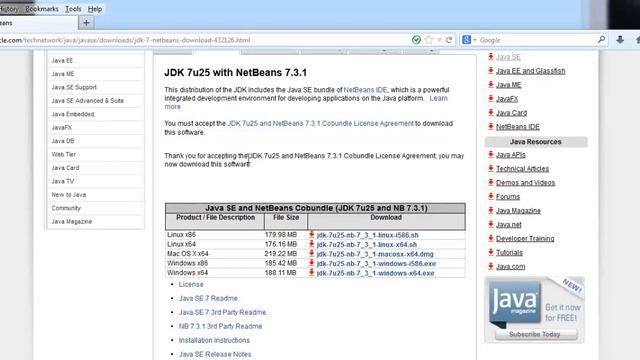Open the History menu
The width and height of the screenshot is (640, 360).
click(x=9, y=9)
